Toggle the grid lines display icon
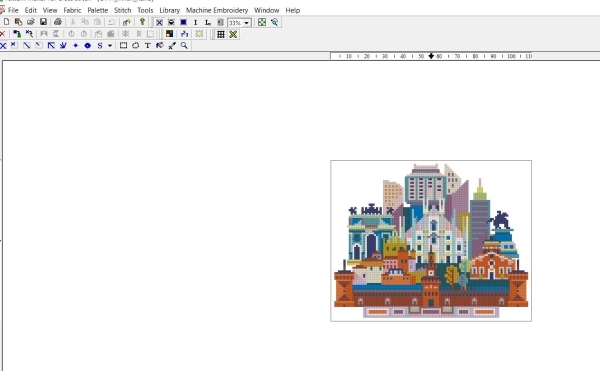The width and height of the screenshot is (600, 371). coord(221,34)
